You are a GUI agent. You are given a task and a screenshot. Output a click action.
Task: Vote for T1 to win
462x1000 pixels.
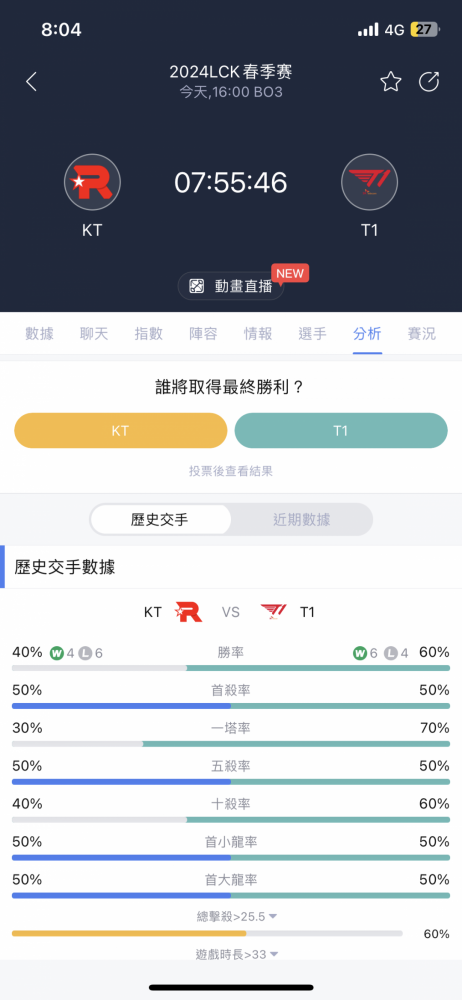click(x=341, y=430)
